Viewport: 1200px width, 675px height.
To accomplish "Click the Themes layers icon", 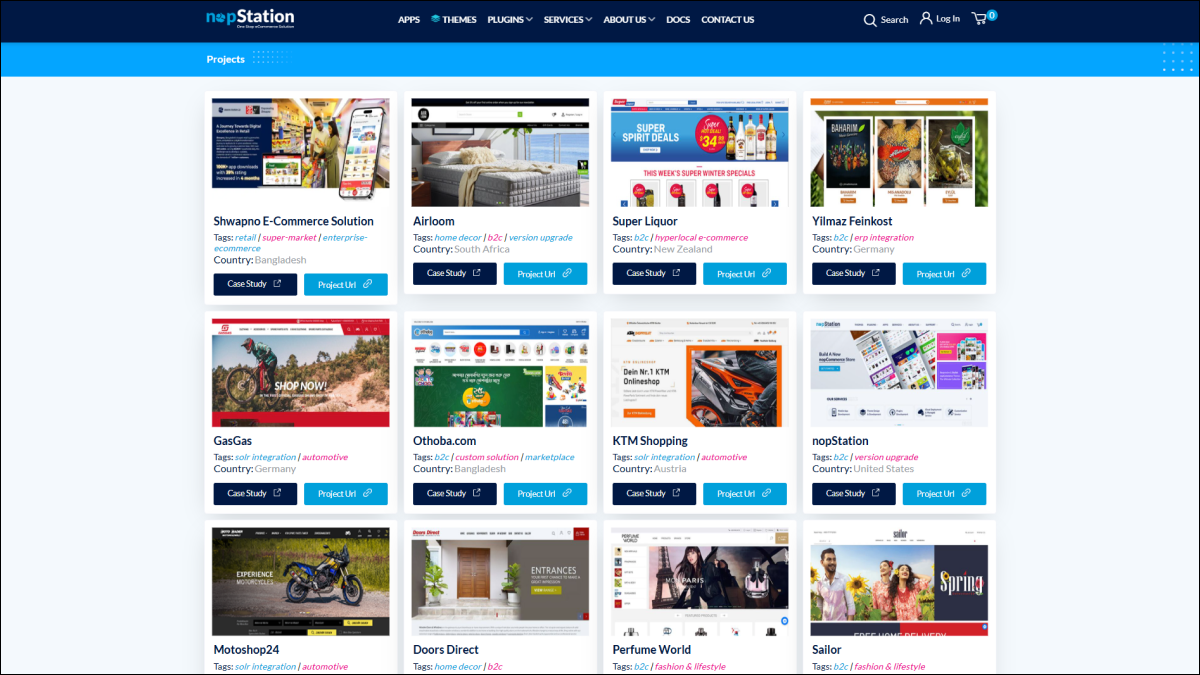I will coord(436,19).
